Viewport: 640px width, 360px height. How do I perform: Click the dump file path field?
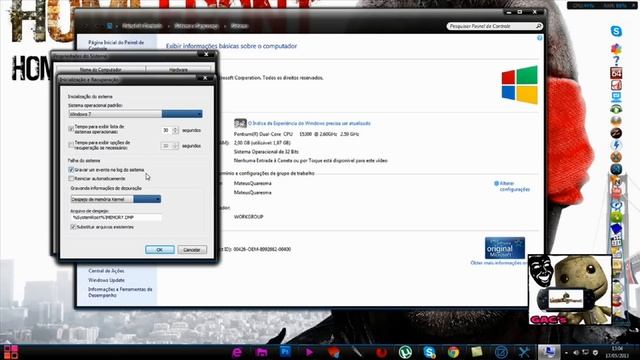coord(116,217)
